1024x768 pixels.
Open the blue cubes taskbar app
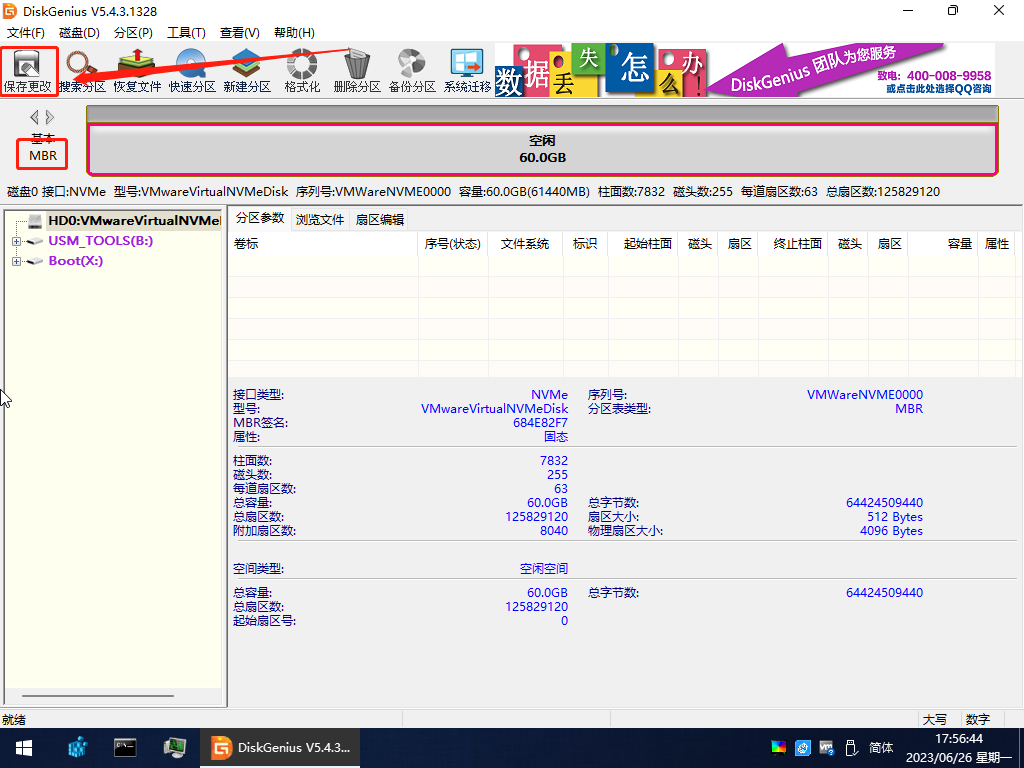(x=77, y=747)
